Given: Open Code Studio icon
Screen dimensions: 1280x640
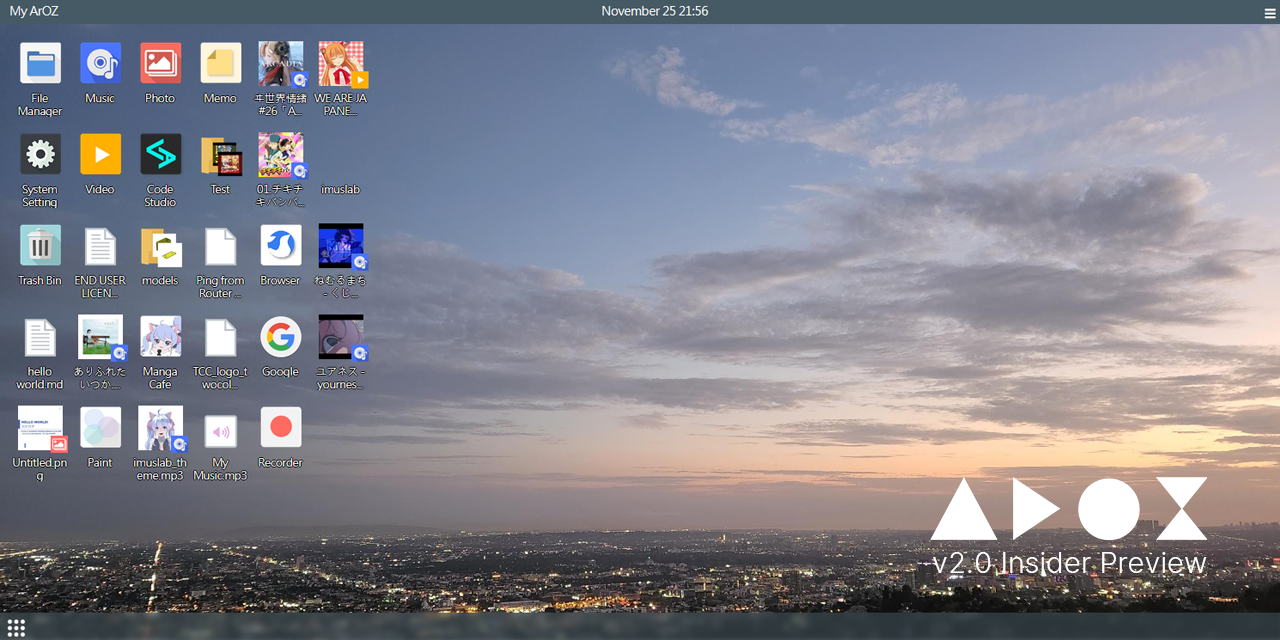Looking at the screenshot, I should pyautogui.click(x=160, y=155).
